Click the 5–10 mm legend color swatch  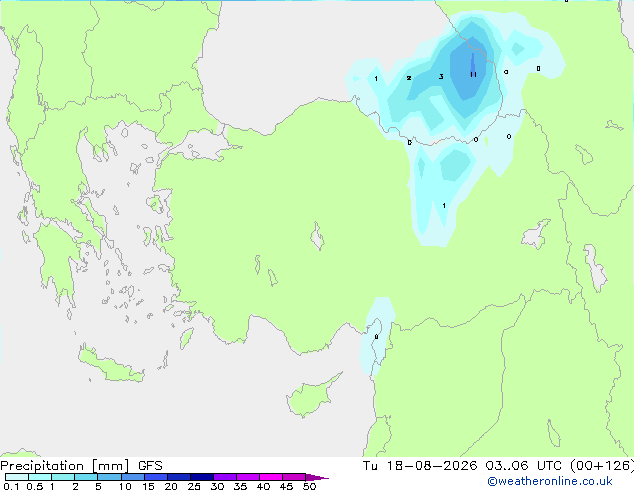click(109, 477)
